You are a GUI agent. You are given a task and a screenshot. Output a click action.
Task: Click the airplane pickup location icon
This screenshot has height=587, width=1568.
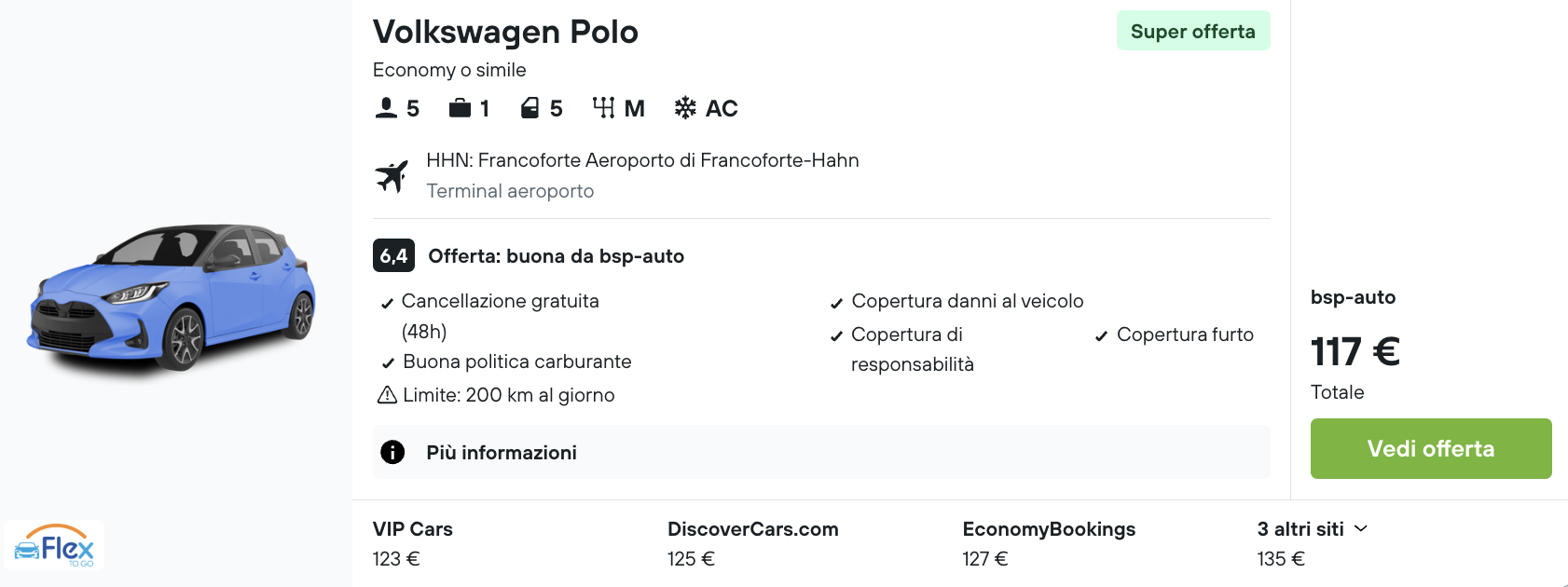point(392,175)
